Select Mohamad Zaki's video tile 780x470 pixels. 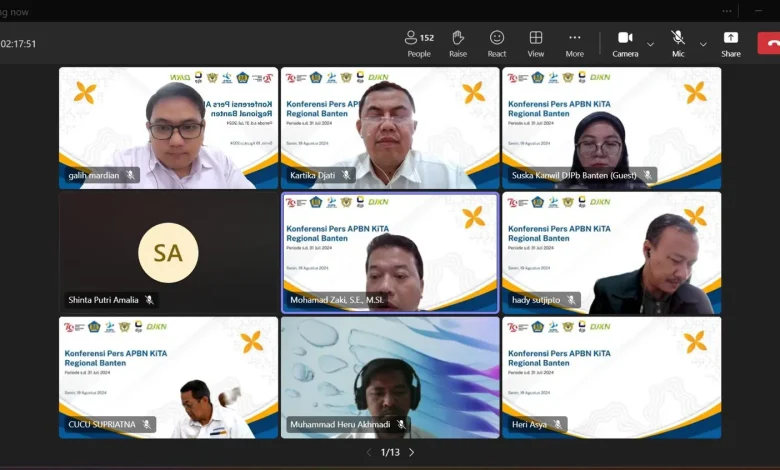390,252
